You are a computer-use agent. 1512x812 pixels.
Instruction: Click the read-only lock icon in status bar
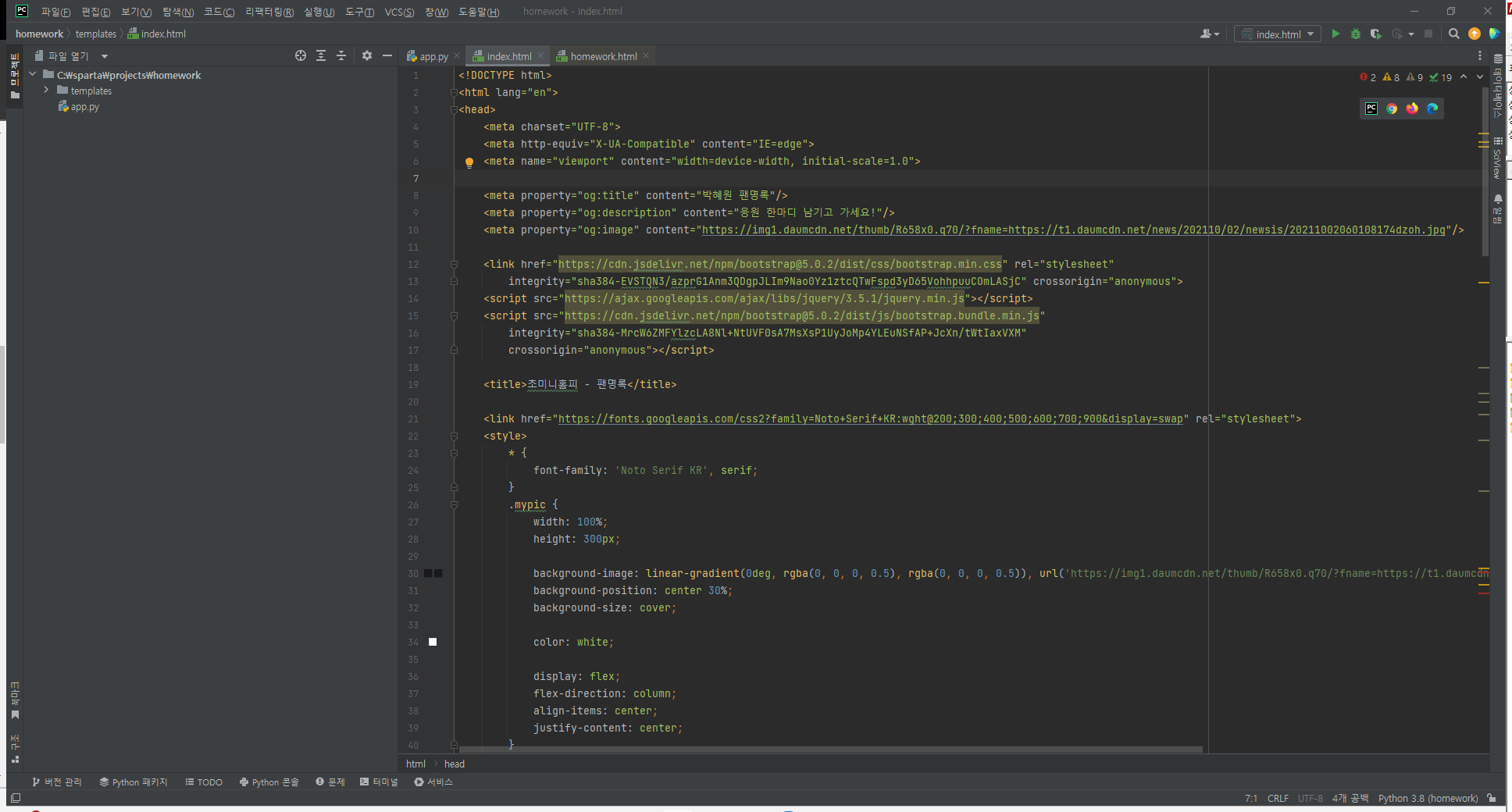pos(1492,798)
